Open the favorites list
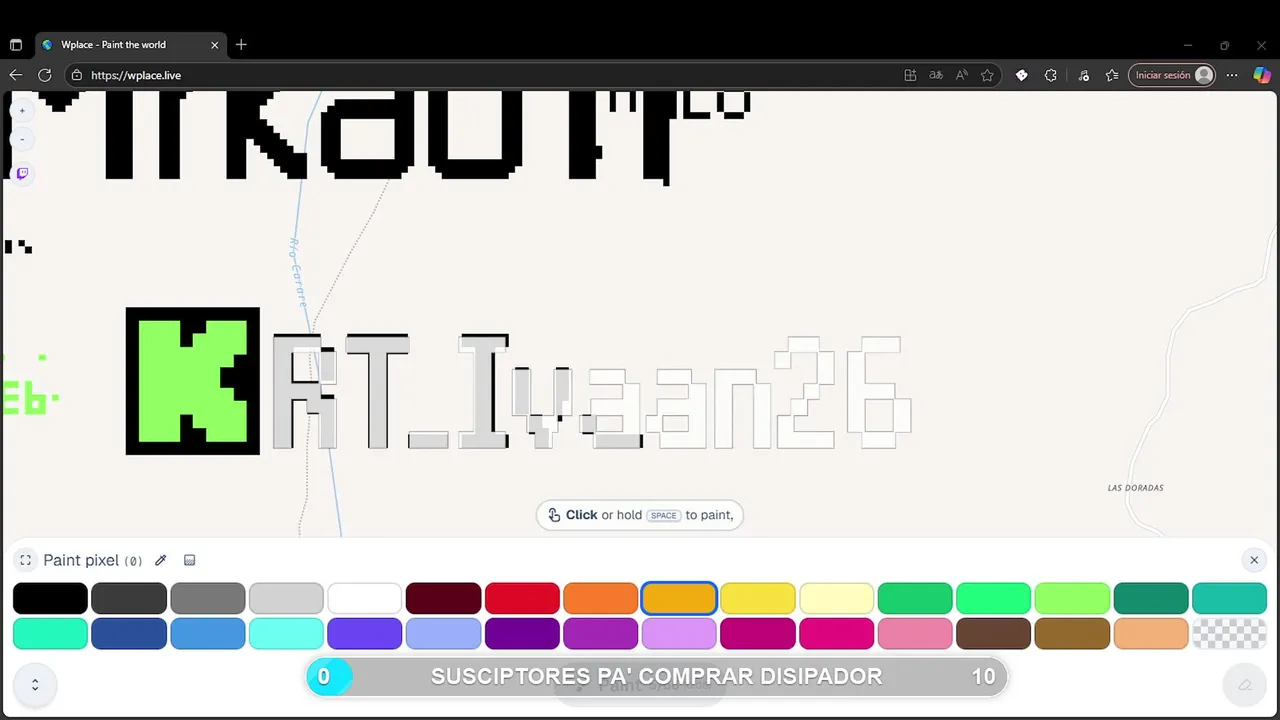 click(1112, 75)
